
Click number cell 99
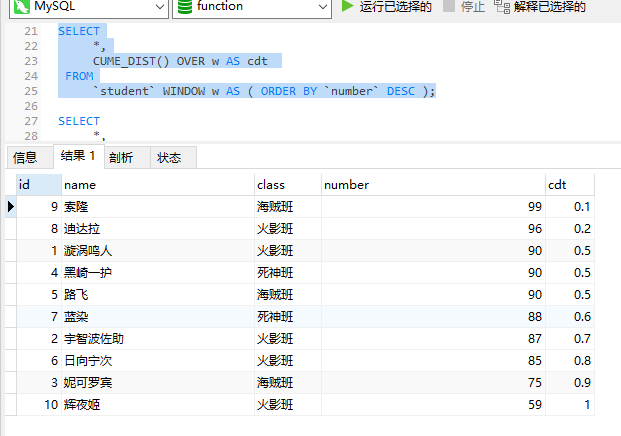click(x=433, y=207)
